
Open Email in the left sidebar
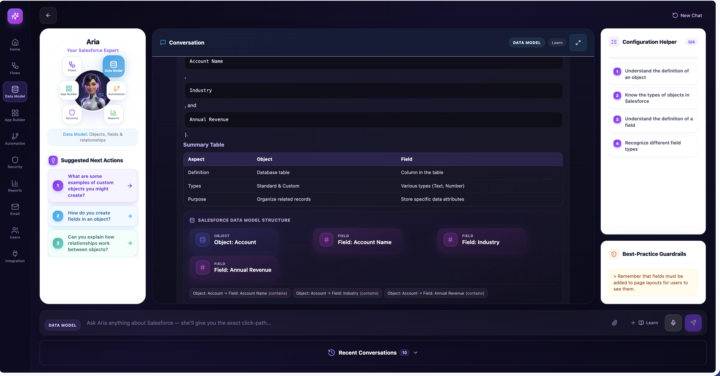click(15, 209)
